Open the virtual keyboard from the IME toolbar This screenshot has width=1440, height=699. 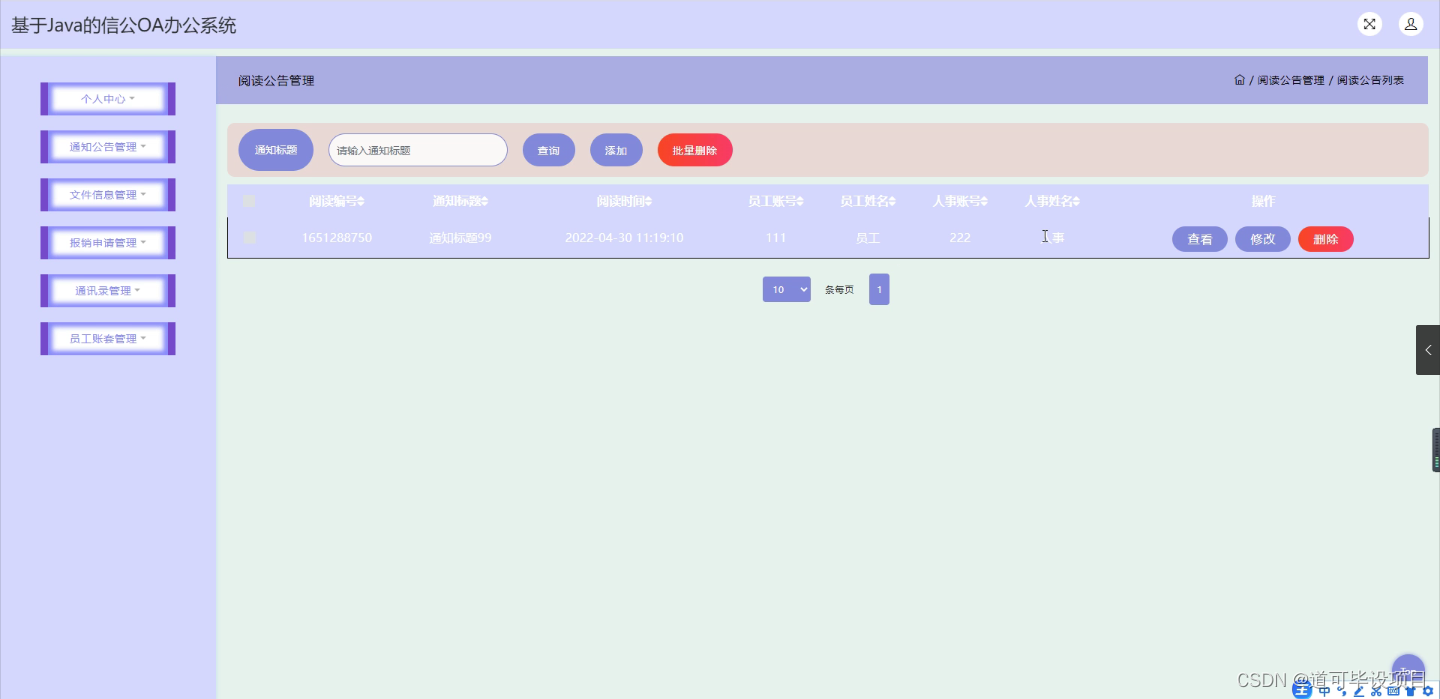tap(1392, 690)
